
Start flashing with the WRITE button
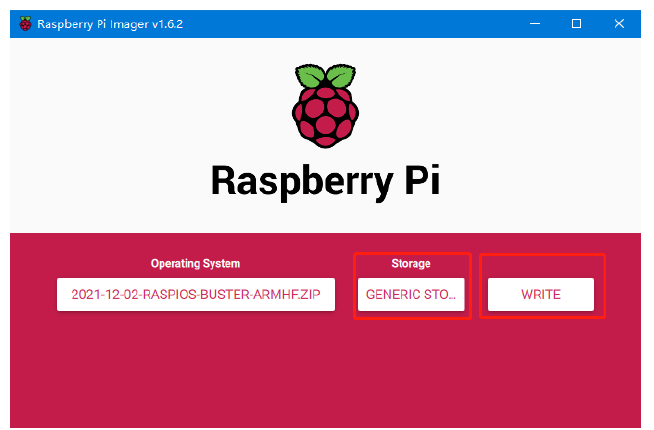tap(541, 294)
